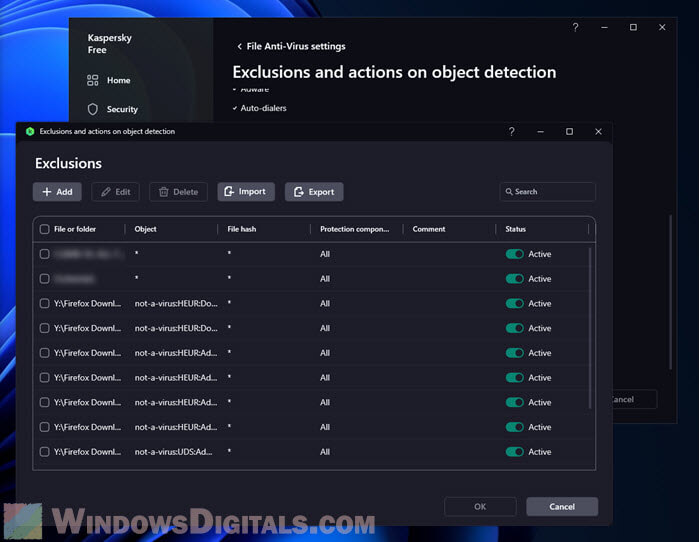Close the Exclusions dialog window
The image size is (700, 542).
[598, 132]
